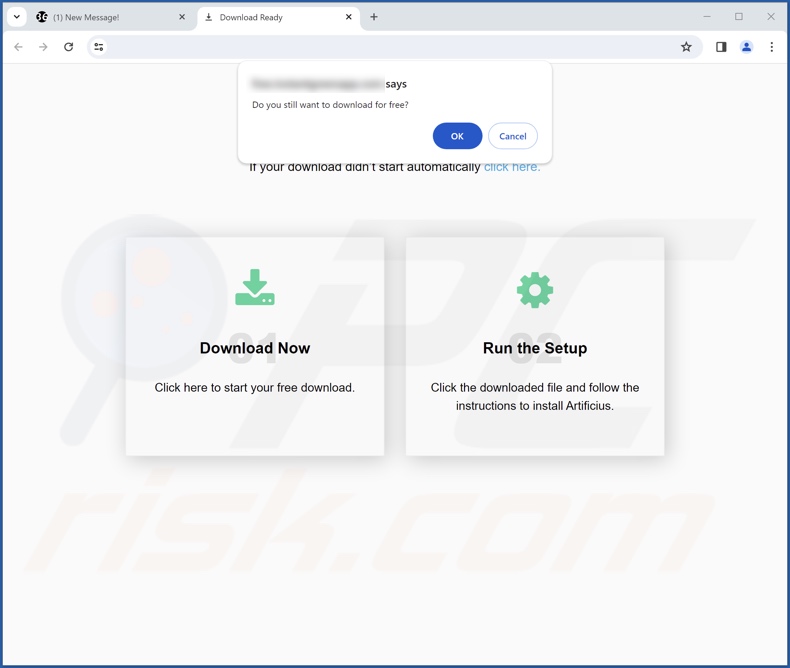This screenshot has width=790, height=668.
Task: Dismiss the dialog with Cancel
Action: click(513, 136)
